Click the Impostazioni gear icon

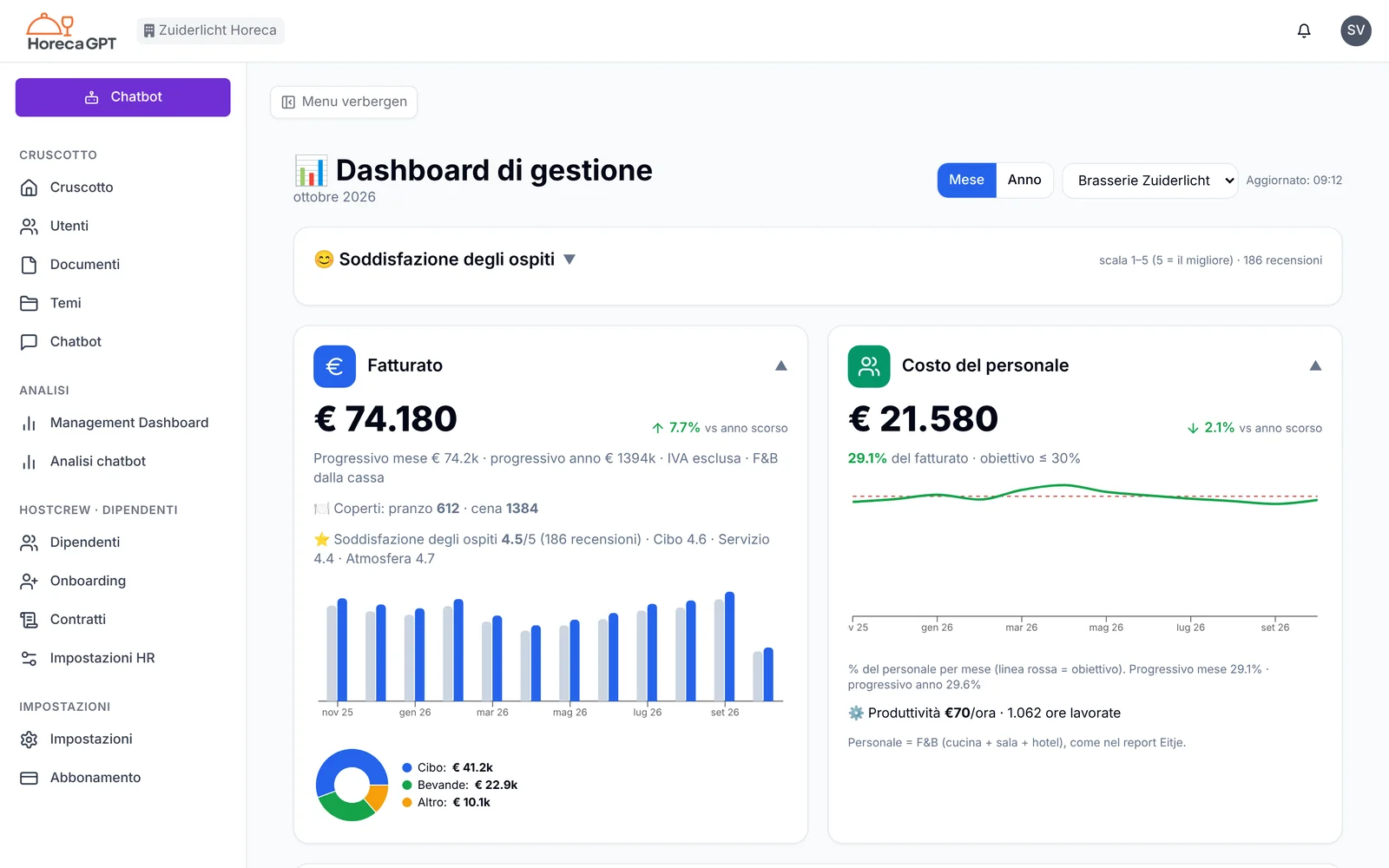tap(29, 740)
